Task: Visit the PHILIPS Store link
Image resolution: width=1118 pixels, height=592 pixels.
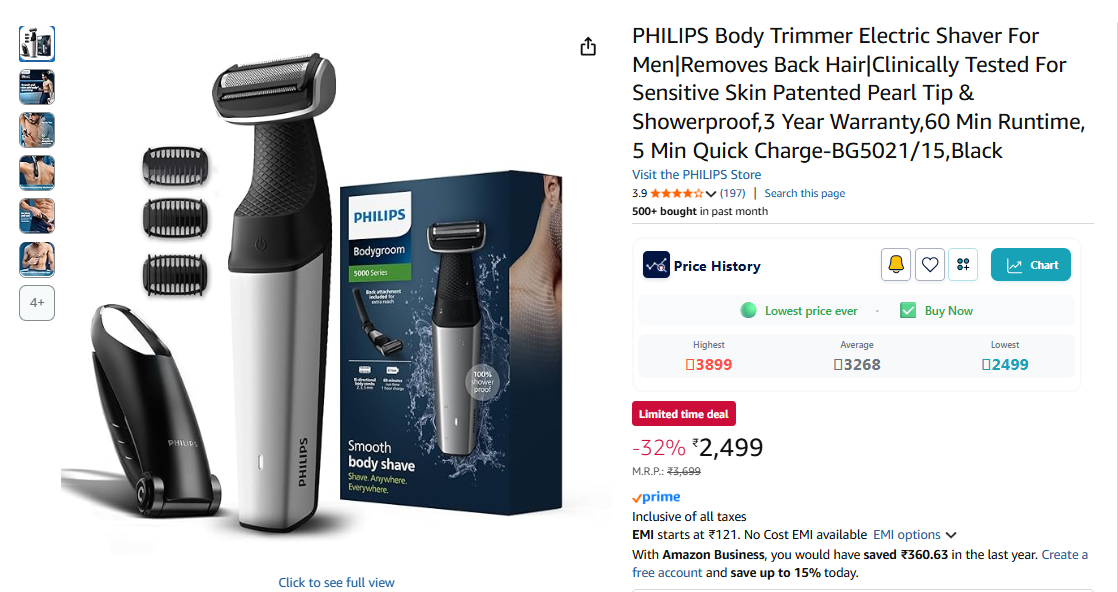Action: (x=696, y=174)
